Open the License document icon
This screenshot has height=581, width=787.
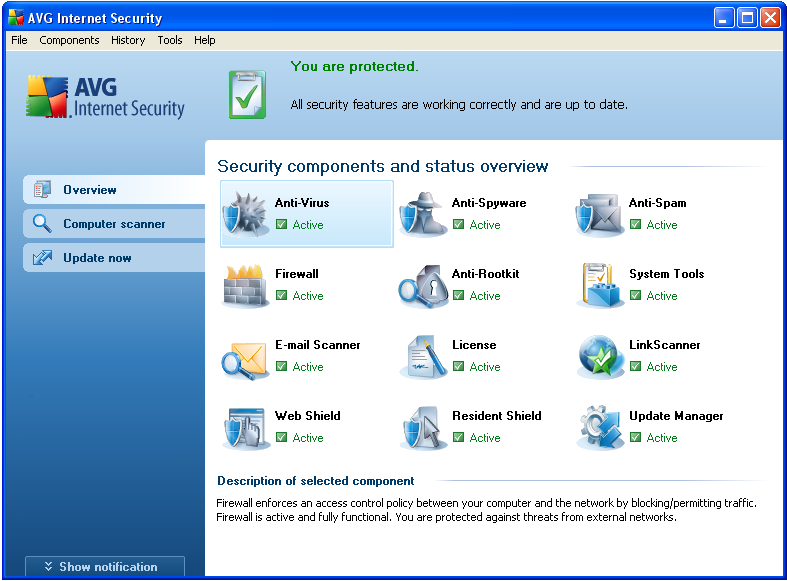(x=423, y=357)
